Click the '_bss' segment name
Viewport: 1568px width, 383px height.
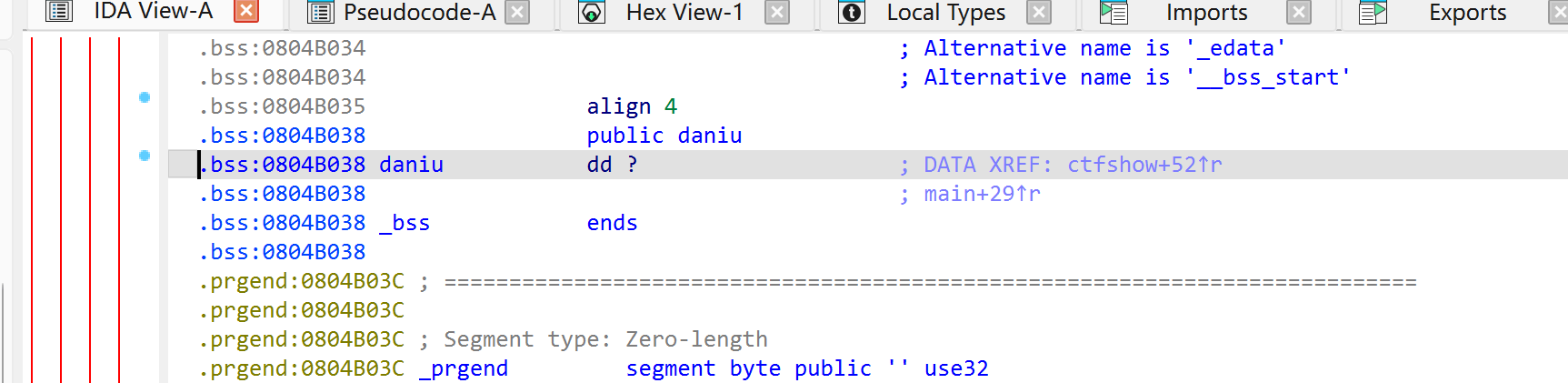click(404, 223)
